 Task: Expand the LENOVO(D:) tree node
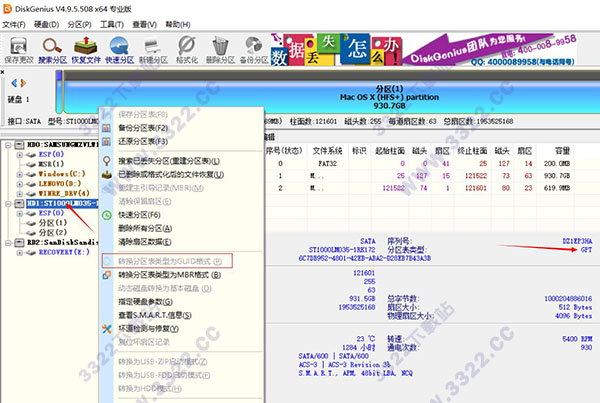20,184
